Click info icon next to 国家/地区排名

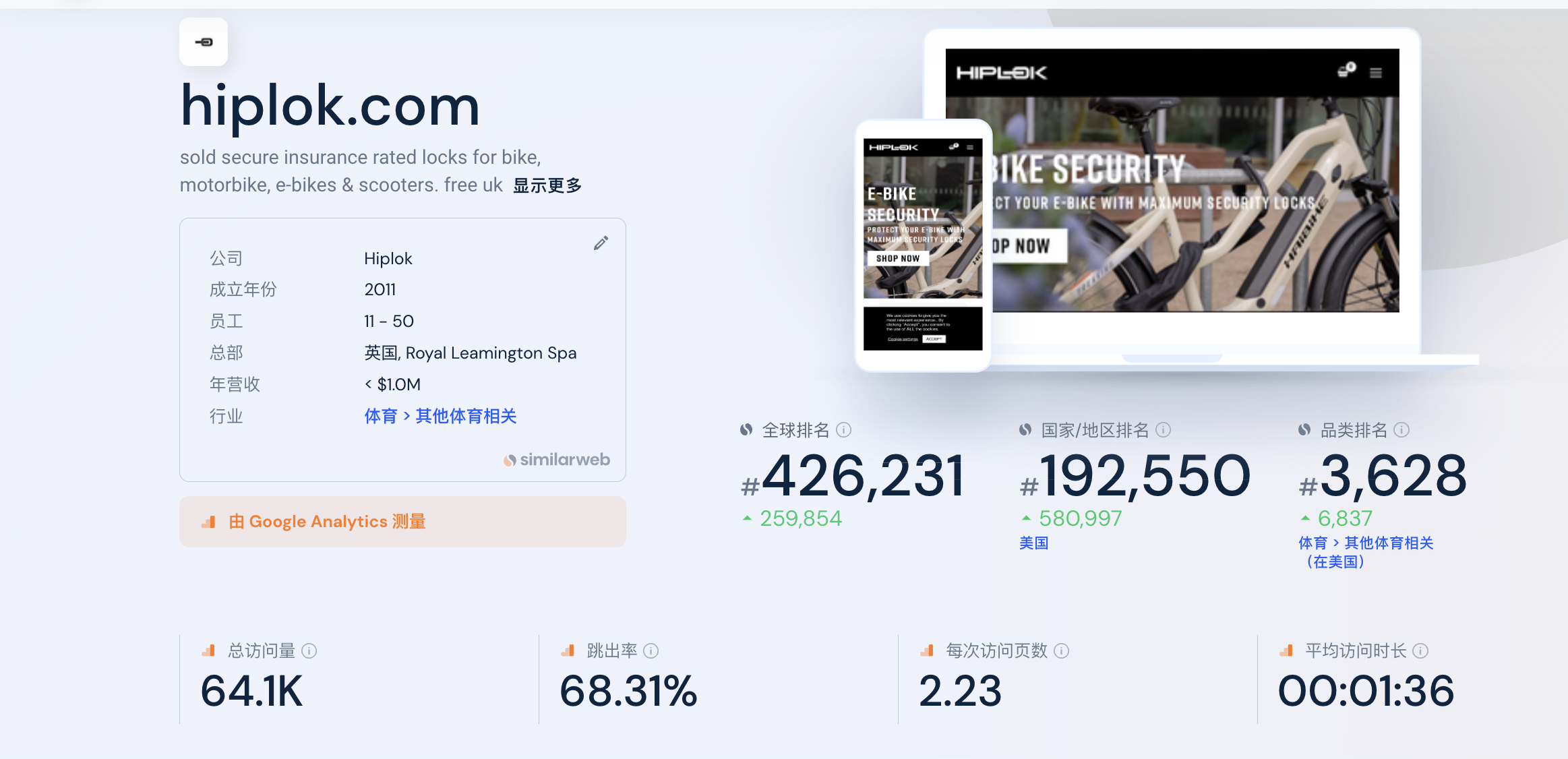point(1164,430)
